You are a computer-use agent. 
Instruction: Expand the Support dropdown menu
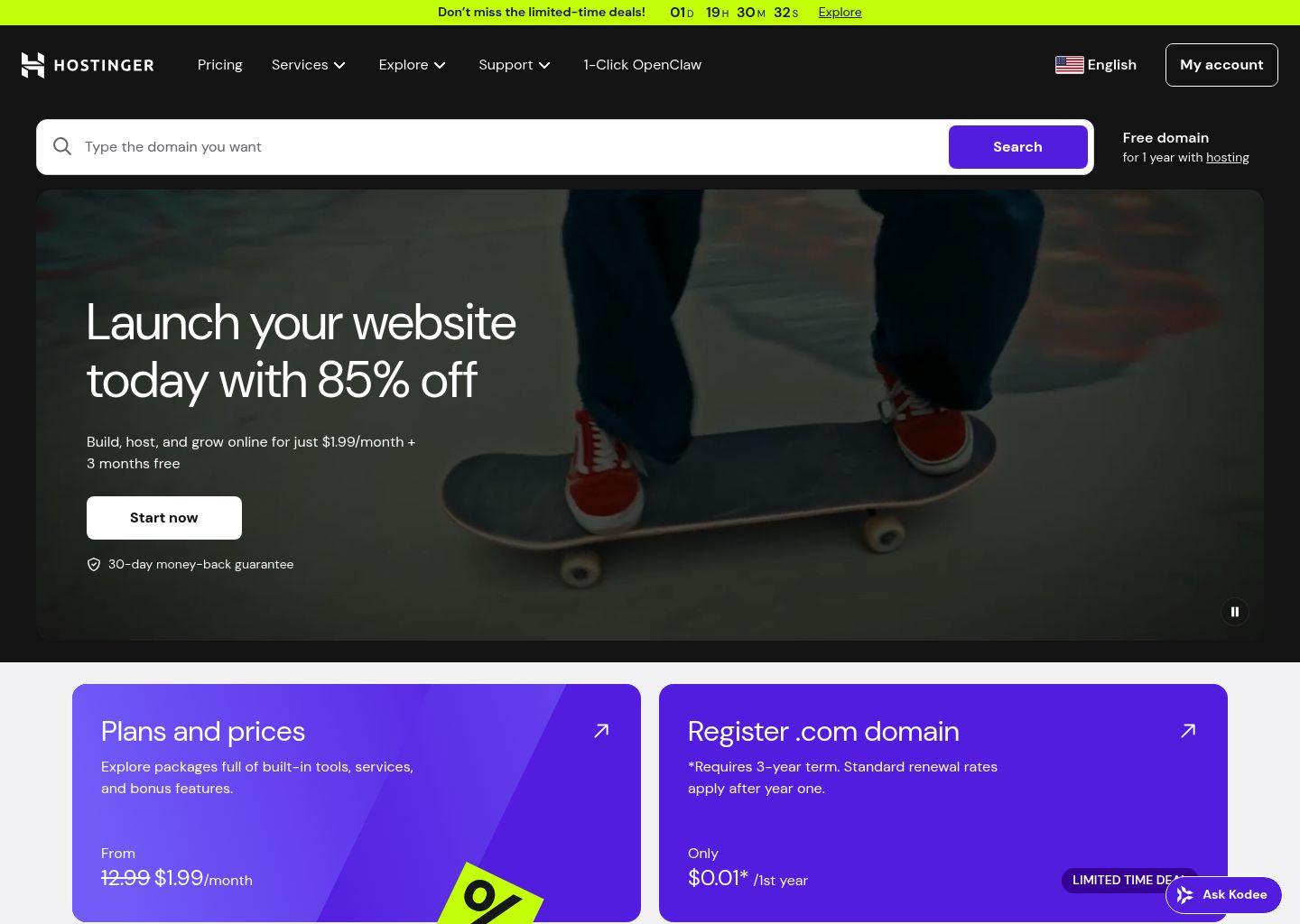[x=515, y=65]
